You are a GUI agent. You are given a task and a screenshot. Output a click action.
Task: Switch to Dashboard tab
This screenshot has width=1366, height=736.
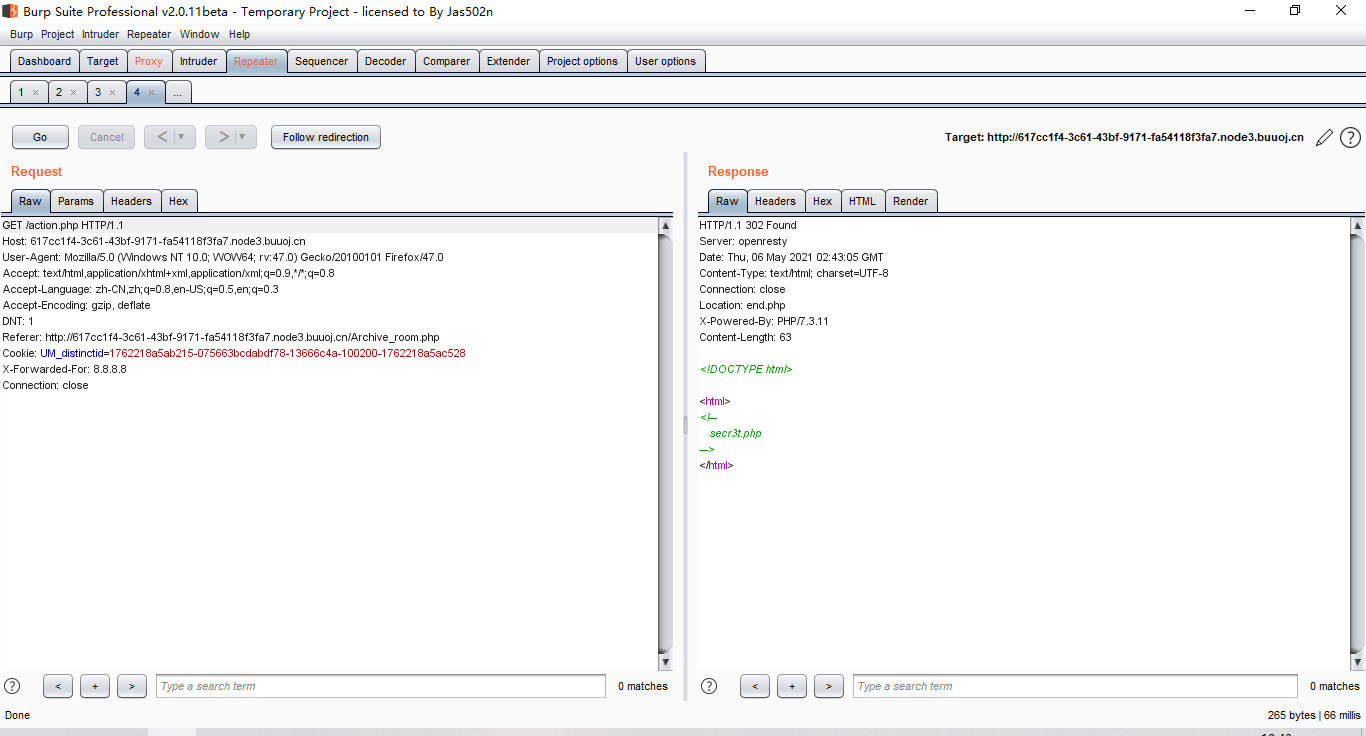[44, 61]
